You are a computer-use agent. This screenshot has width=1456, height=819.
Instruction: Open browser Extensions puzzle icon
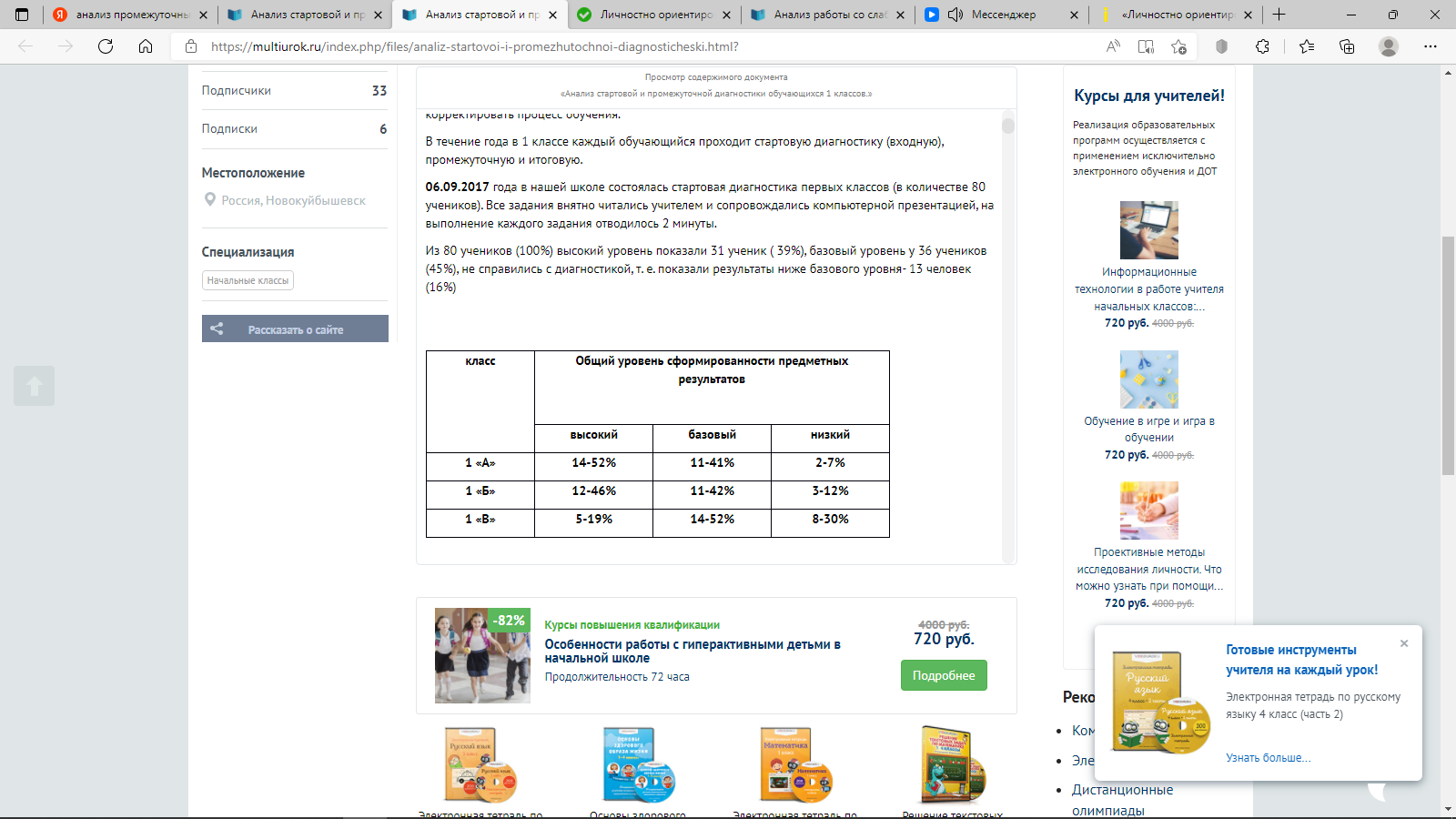[1262, 46]
